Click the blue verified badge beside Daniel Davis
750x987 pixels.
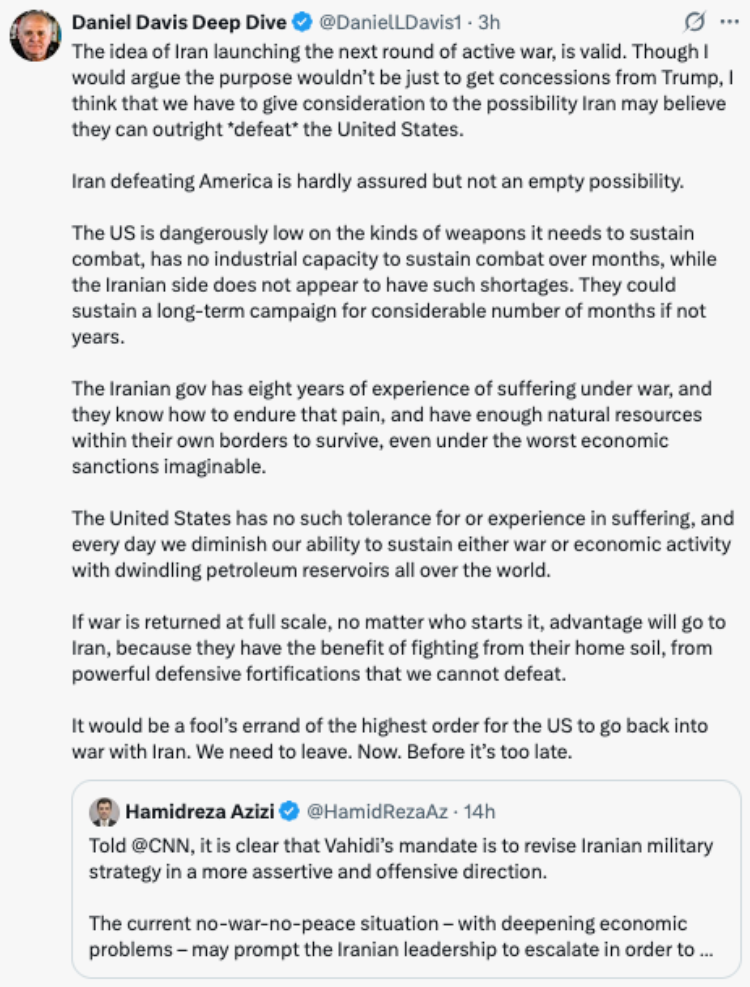click(303, 23)
